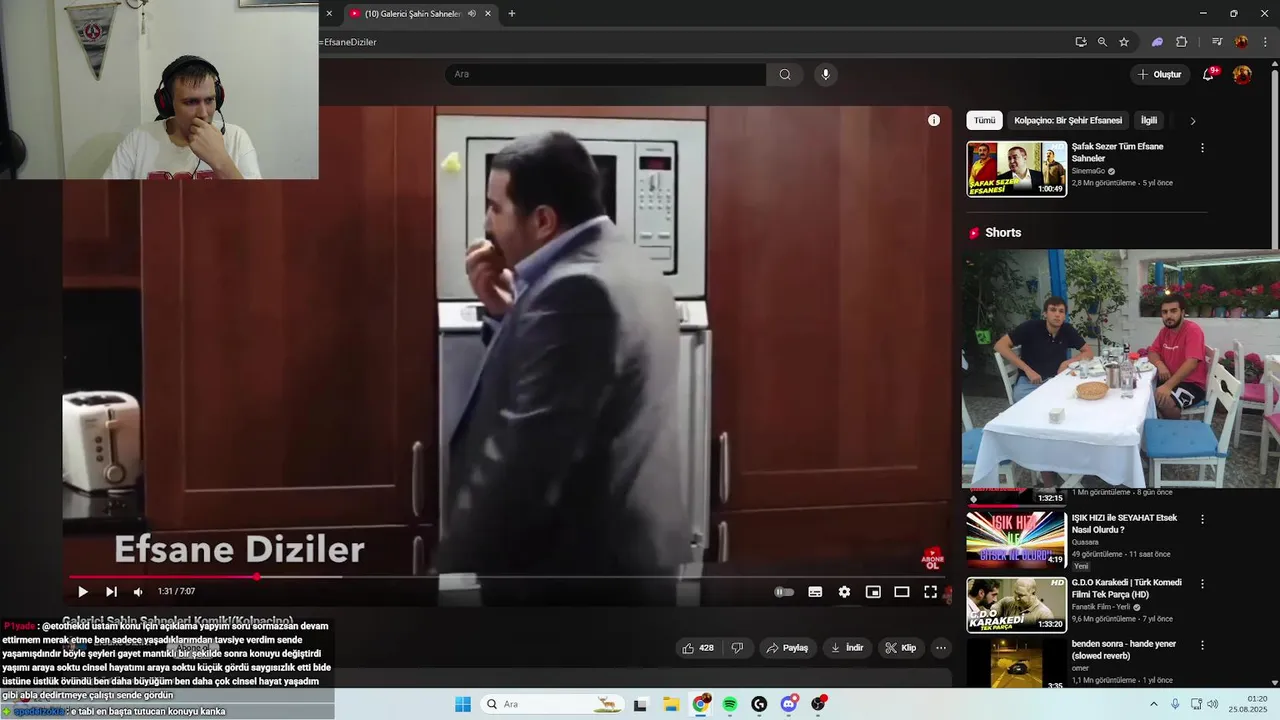Open IŞIK HIZI ile SEYAHAT video title
The width and height of the screenshot is (1280, 720).
click(1124, 524)
